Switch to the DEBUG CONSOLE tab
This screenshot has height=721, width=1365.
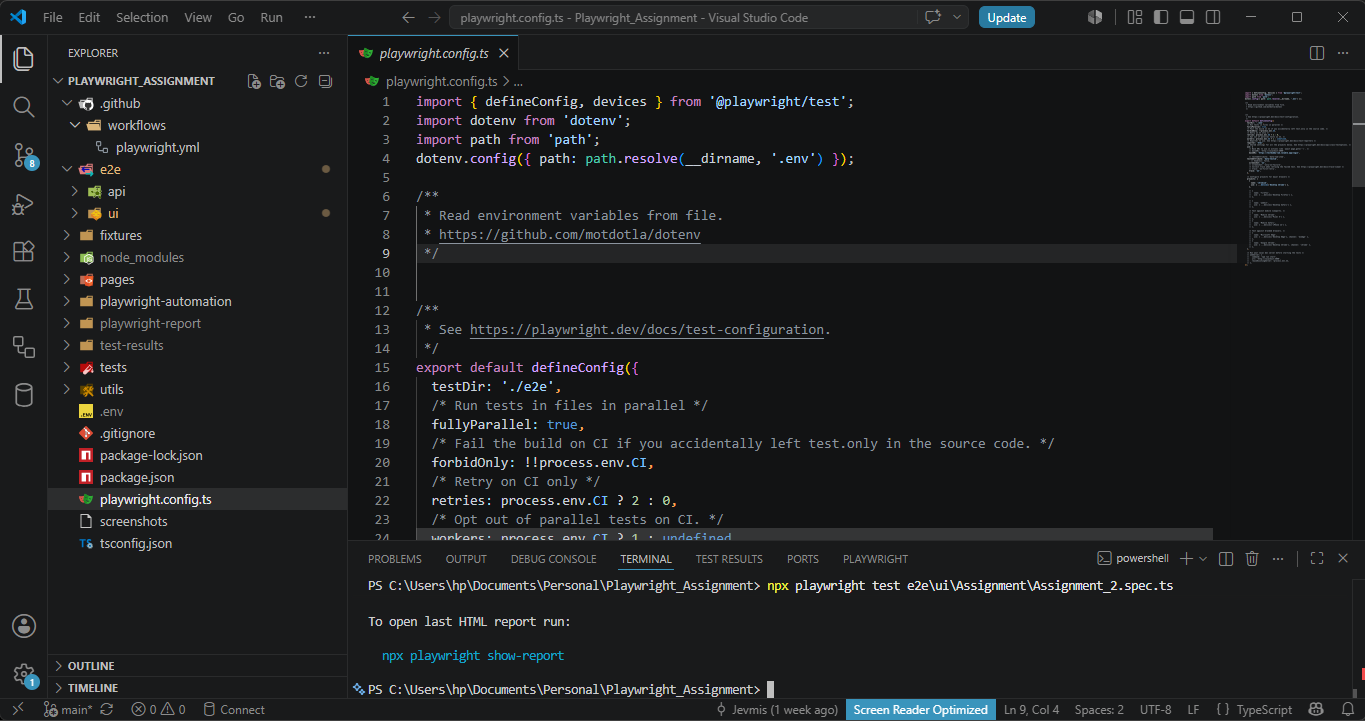[x=553, y=559]
